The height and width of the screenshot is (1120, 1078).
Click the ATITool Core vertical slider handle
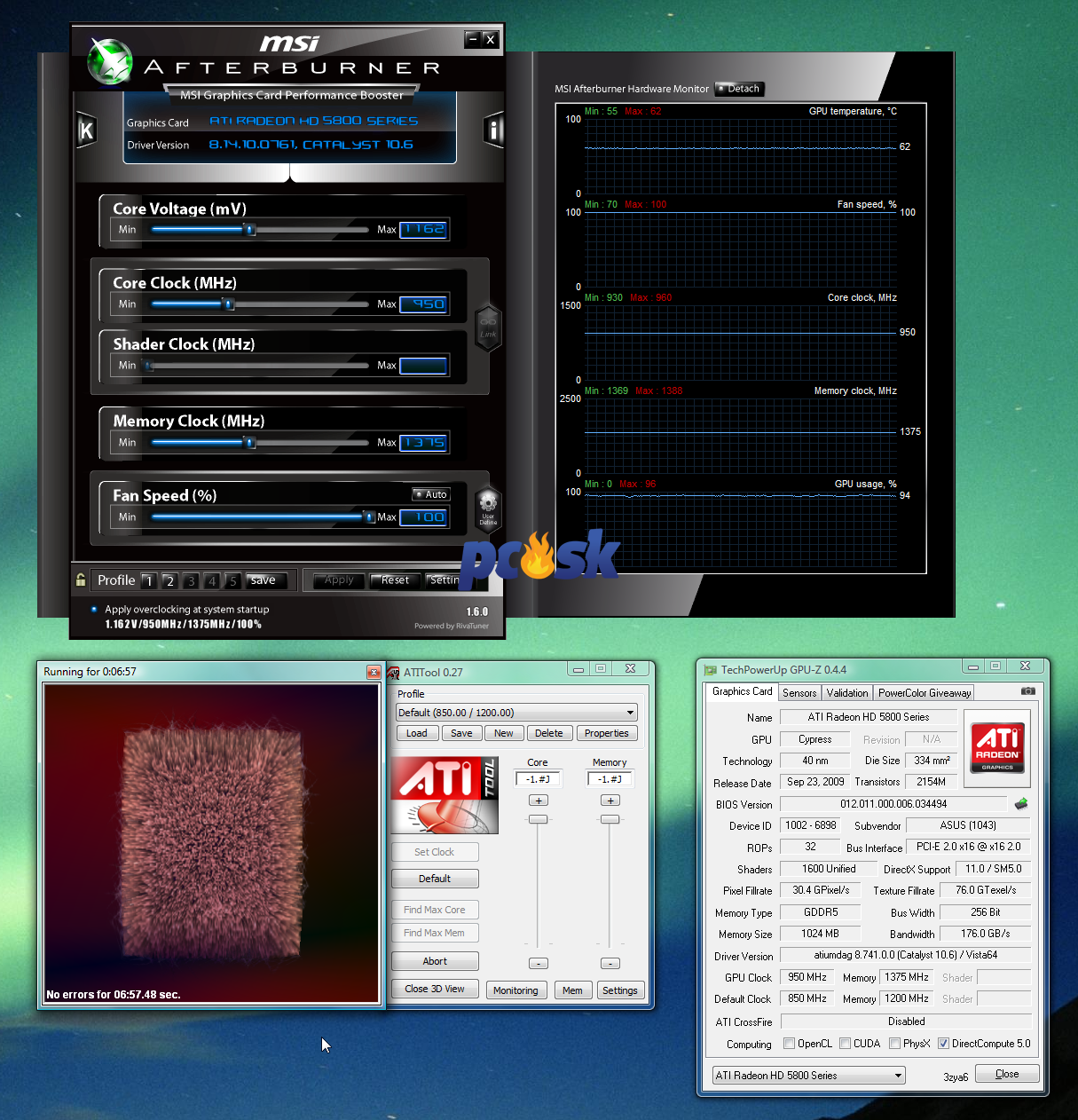pos(538,819)
